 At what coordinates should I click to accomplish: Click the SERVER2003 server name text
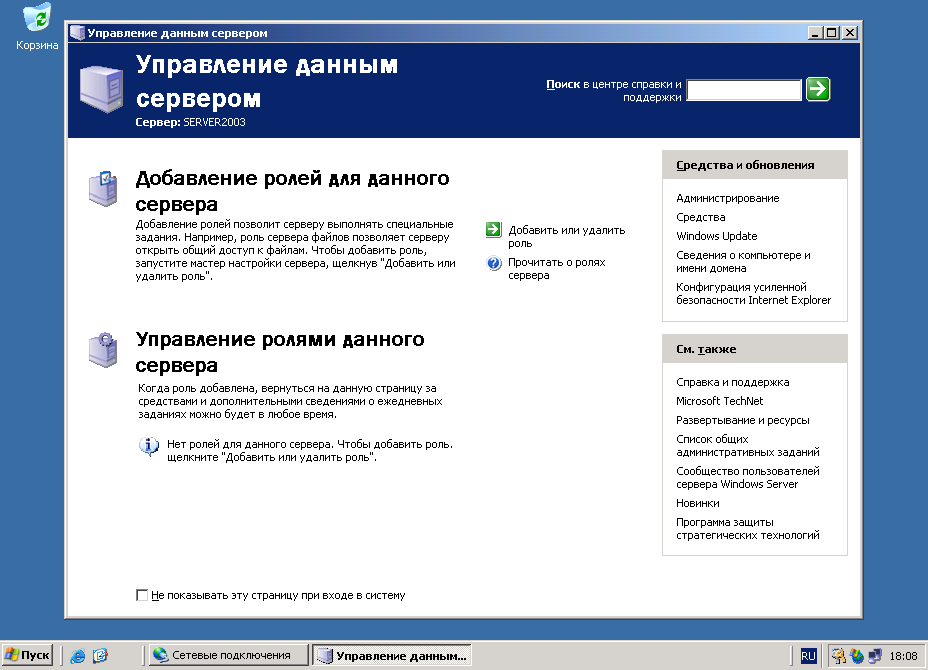coord(214,122)
